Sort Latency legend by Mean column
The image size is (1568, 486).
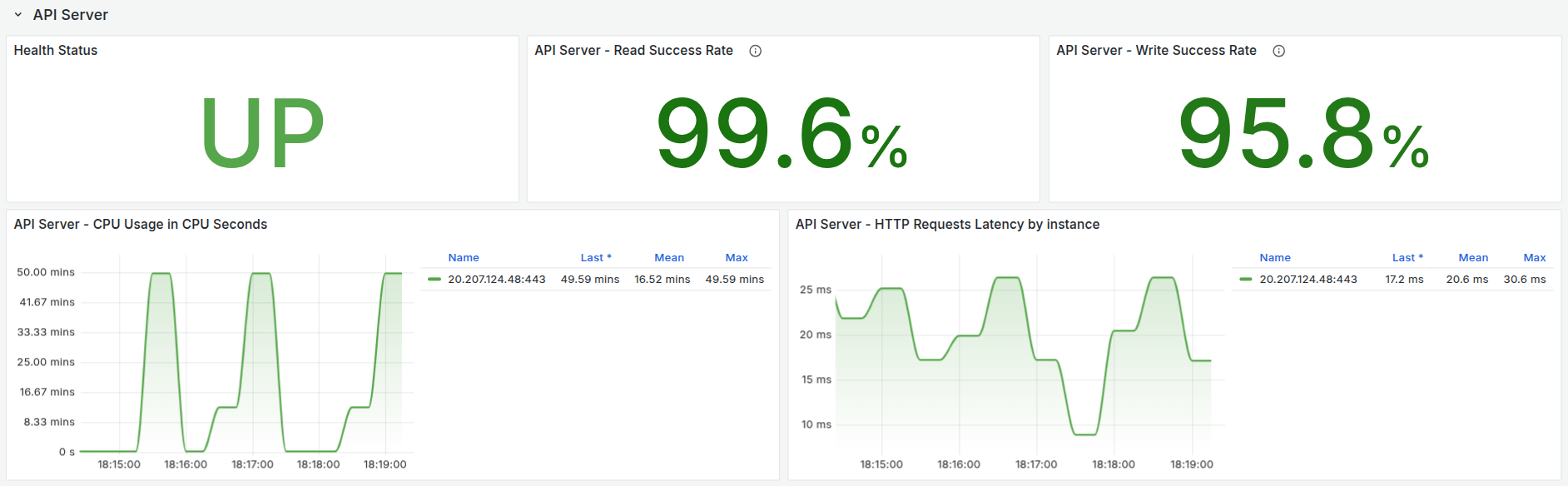click(1473, 258)
